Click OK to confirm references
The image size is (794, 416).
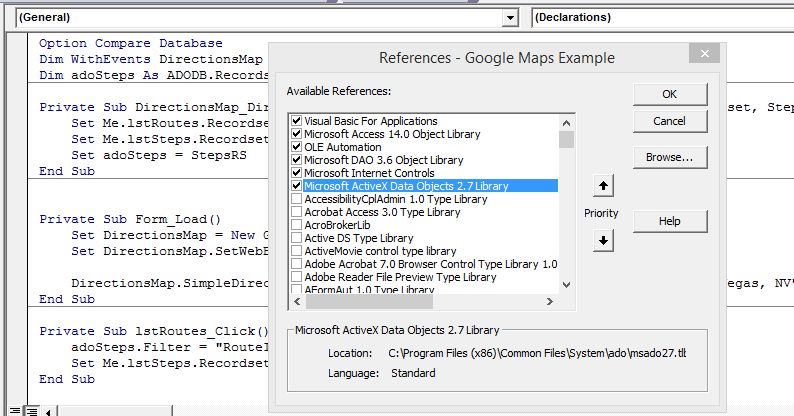(669, 94)
